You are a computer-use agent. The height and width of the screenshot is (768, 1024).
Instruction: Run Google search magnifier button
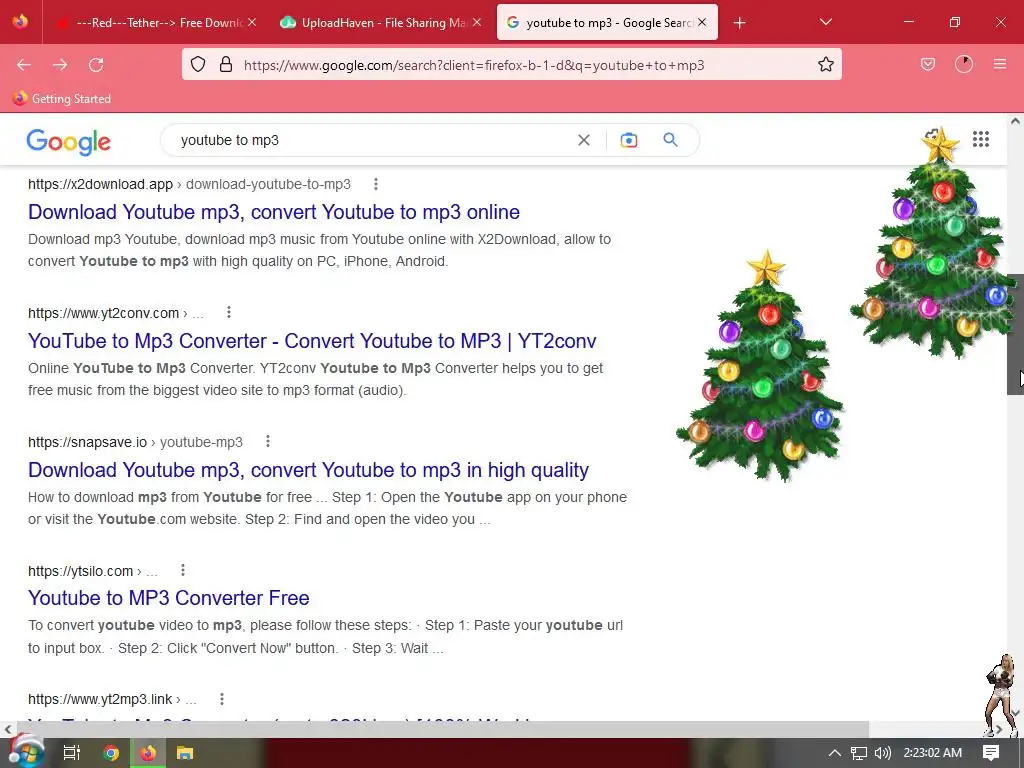(670, 140)
